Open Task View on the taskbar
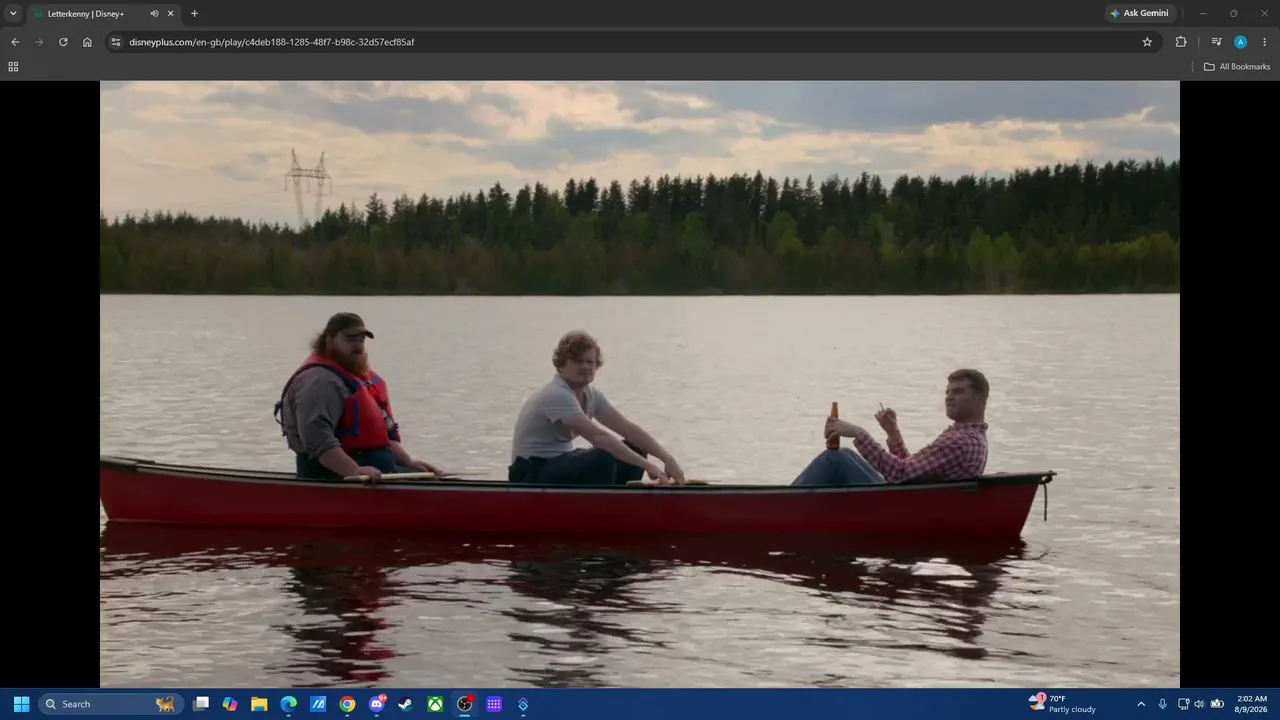Screen dimensions: 1280x720 [201, 704]
